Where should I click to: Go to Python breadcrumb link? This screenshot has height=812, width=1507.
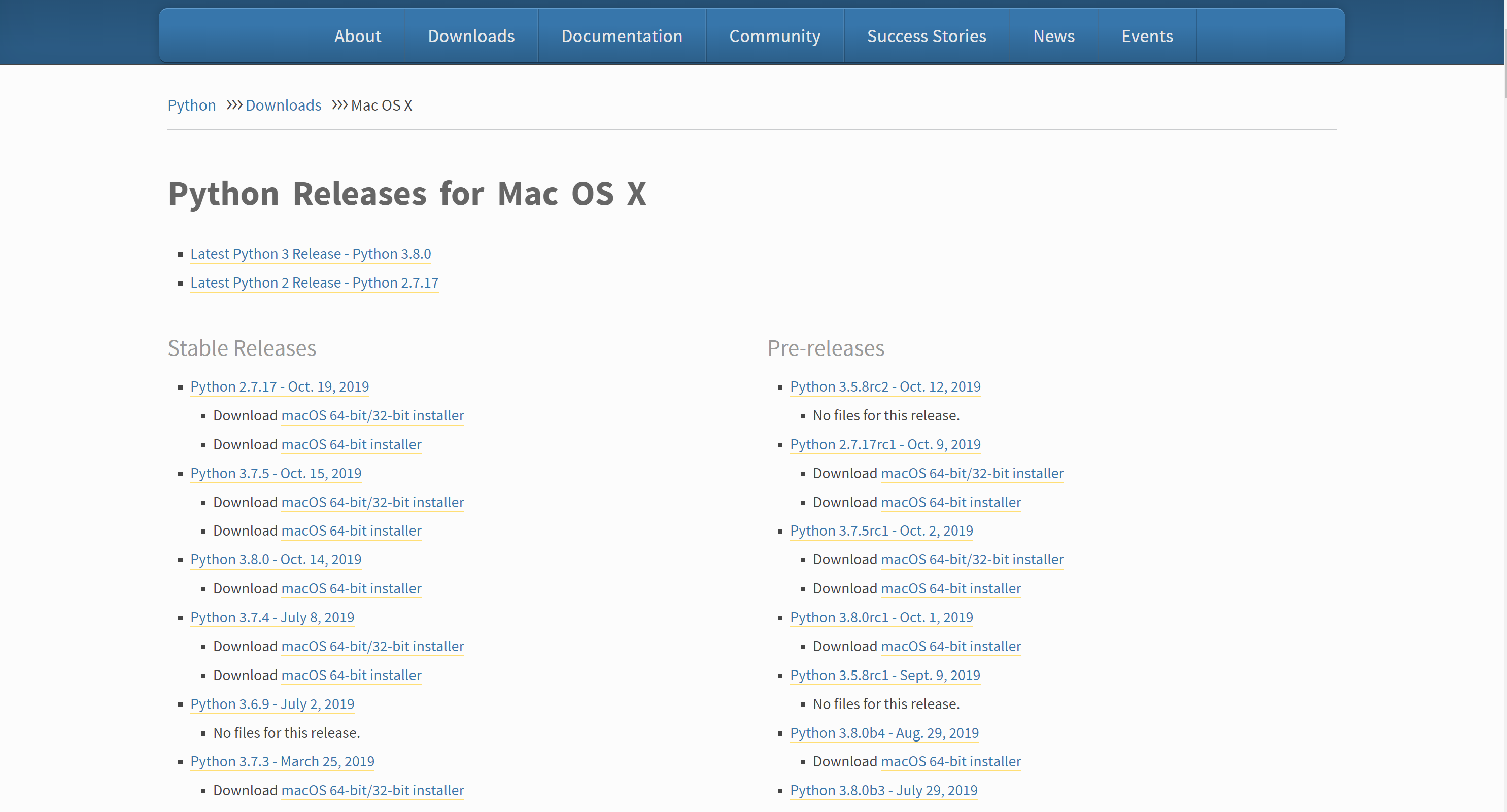[192, 105]
